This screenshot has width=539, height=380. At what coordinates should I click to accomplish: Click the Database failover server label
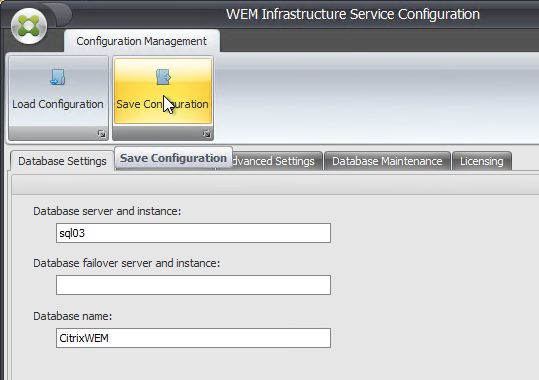[126, 263]
